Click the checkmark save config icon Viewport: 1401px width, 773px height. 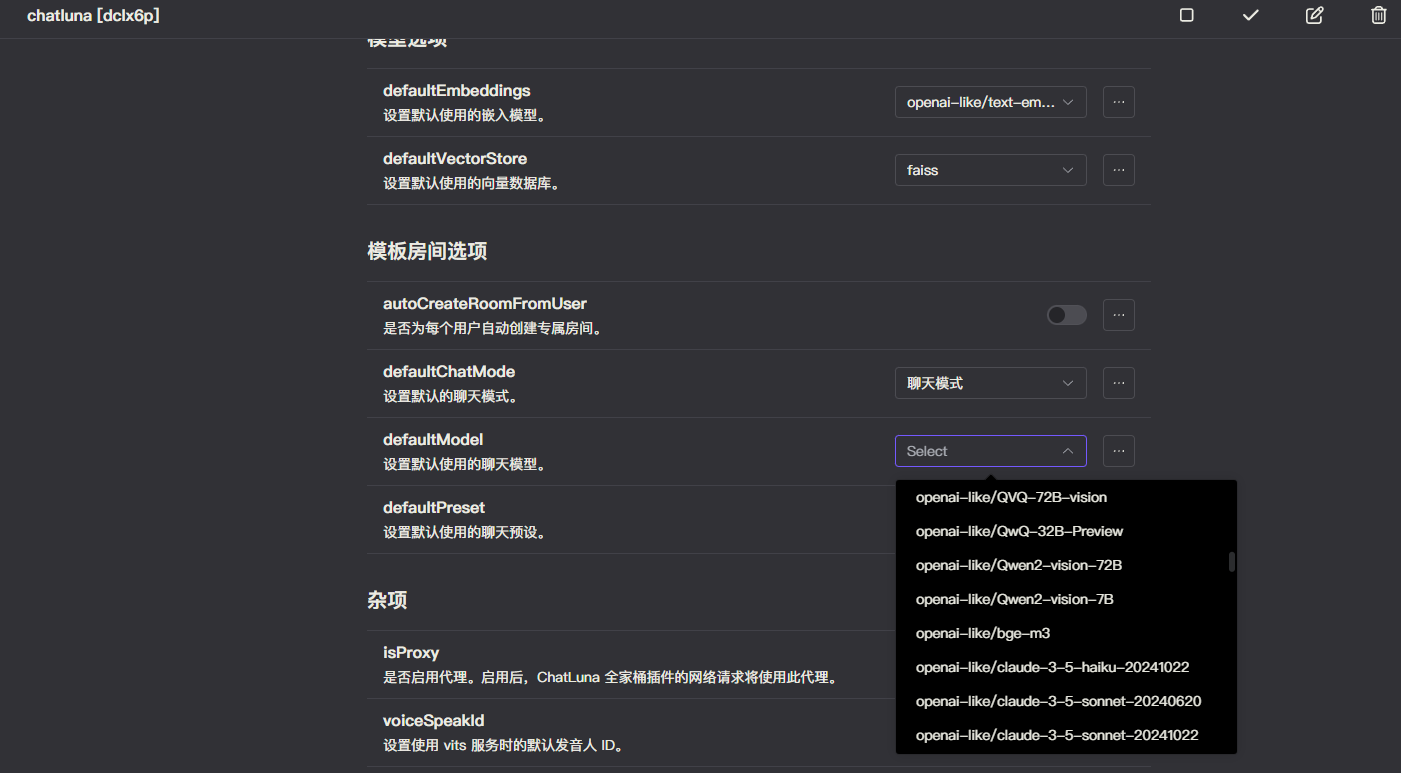(1250, 15)
